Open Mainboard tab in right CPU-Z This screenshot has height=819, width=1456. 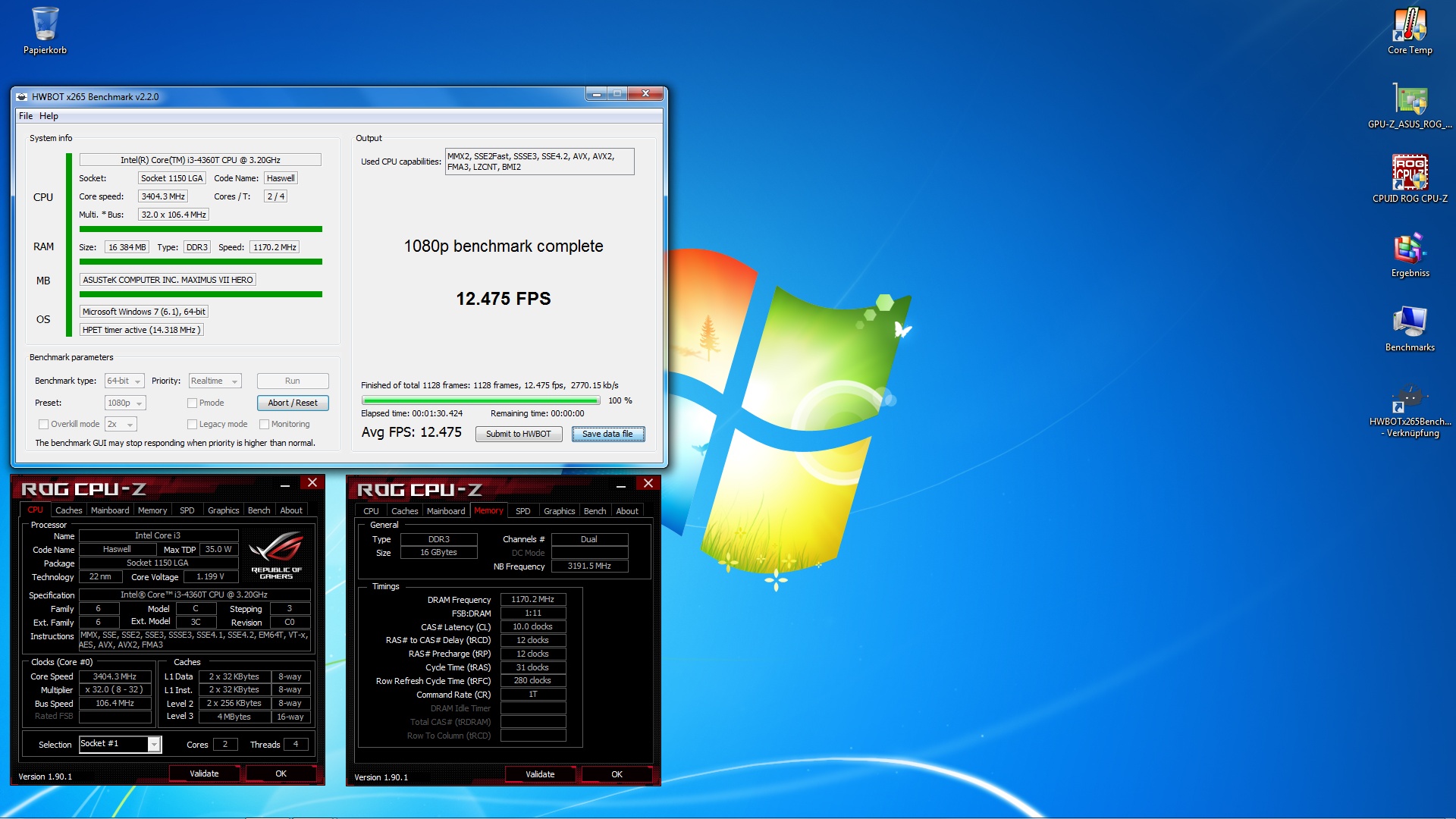pyautogui.click(x=446, y=511)
